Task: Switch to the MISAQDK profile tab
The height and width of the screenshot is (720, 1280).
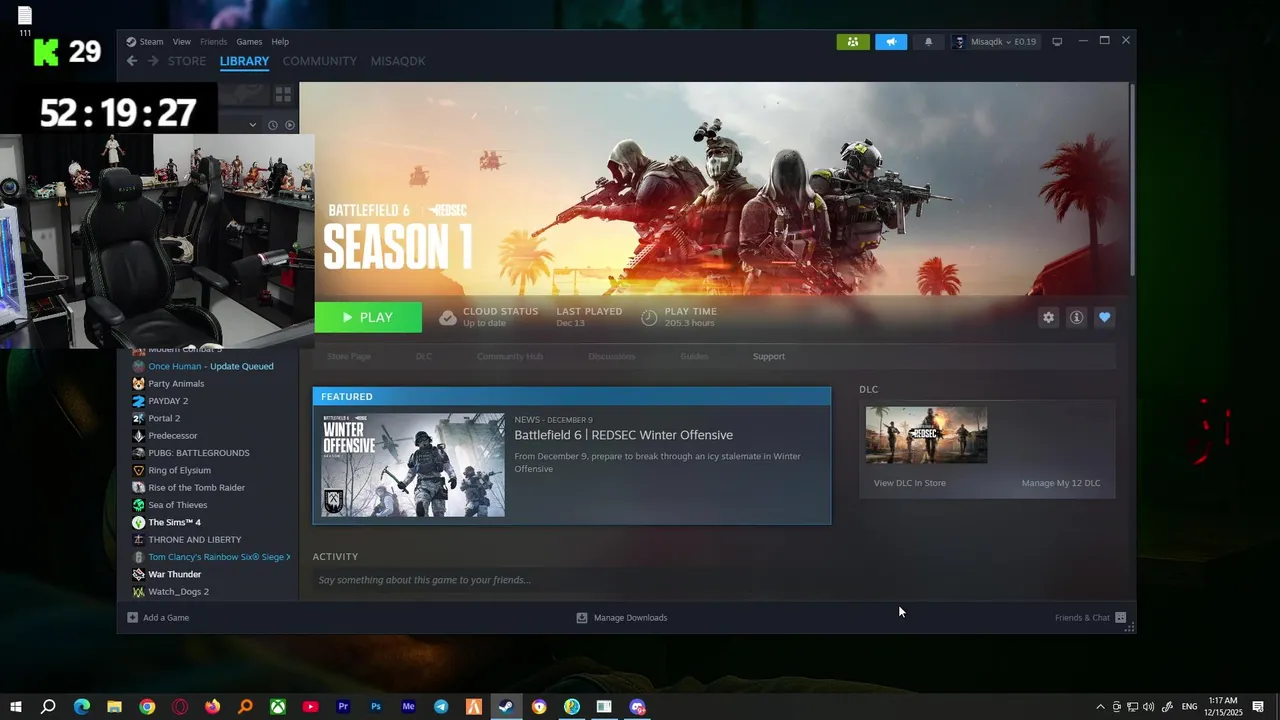Action: [398, 61]
